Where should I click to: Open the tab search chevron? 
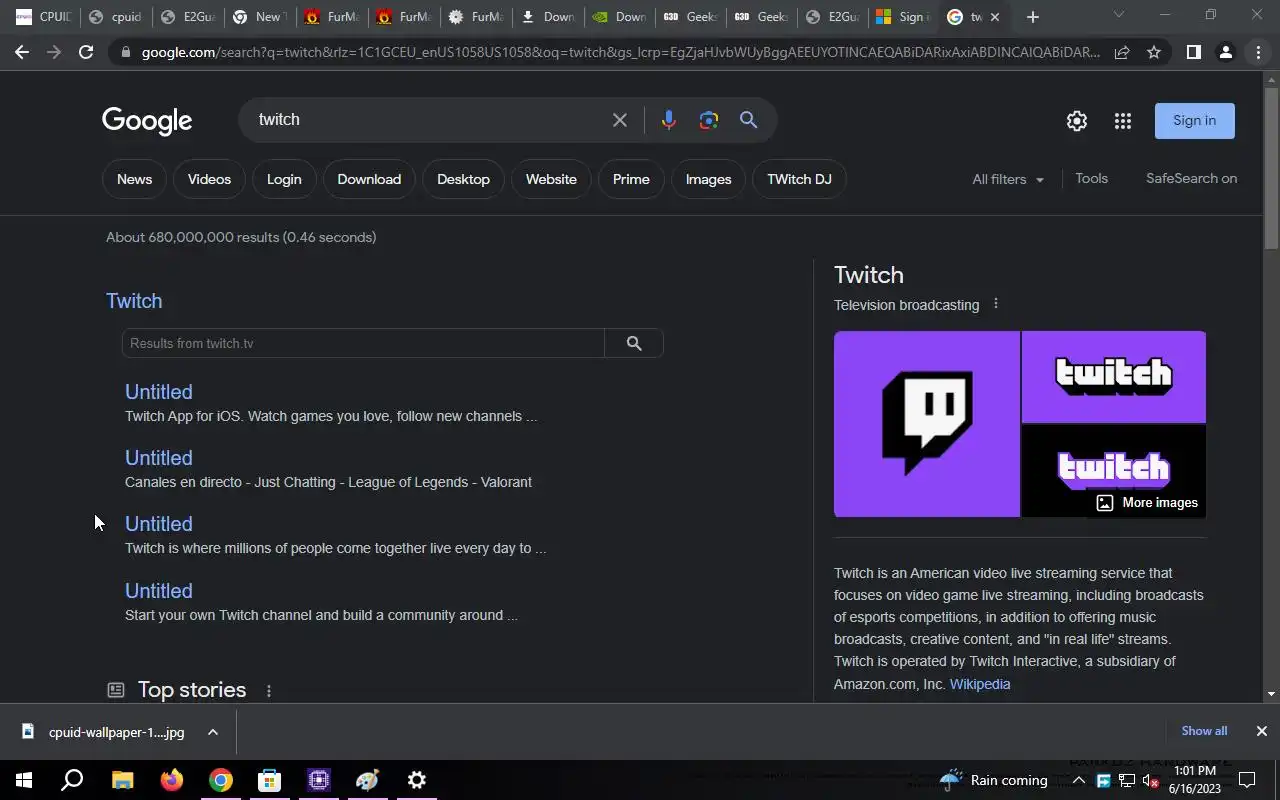coord(1118,15)
